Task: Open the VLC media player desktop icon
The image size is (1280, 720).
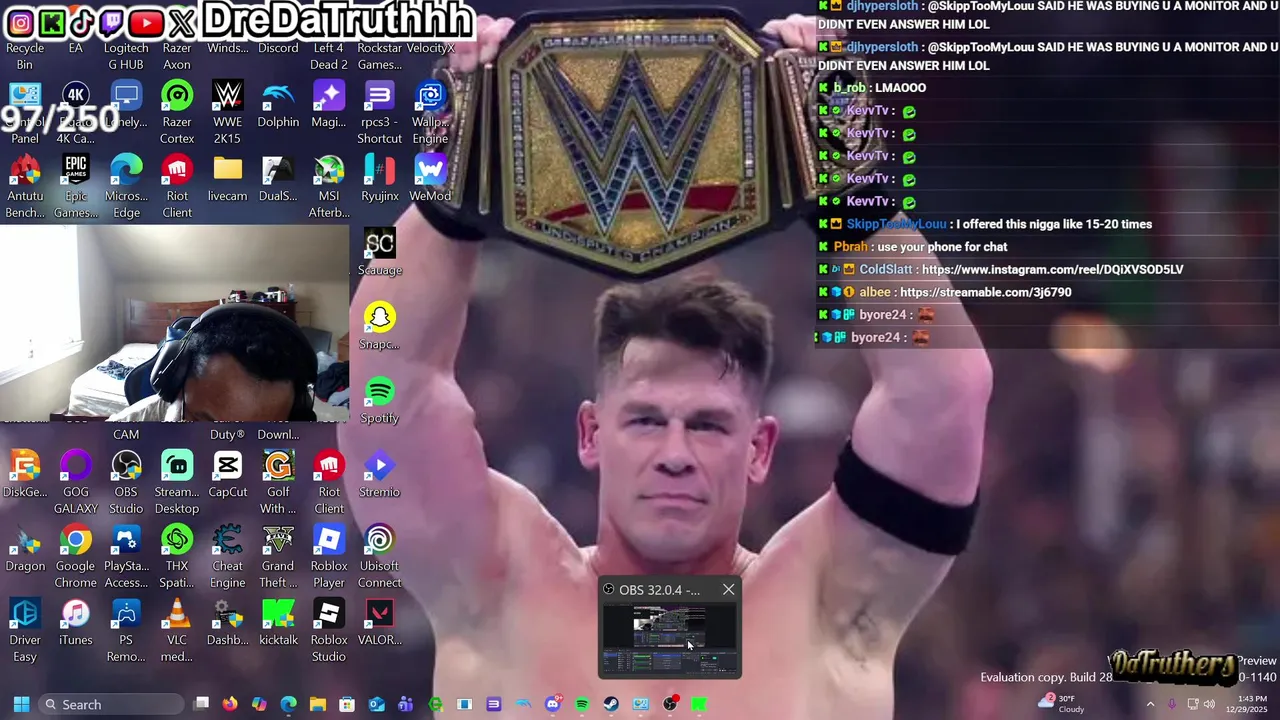Action: point(177,630)
